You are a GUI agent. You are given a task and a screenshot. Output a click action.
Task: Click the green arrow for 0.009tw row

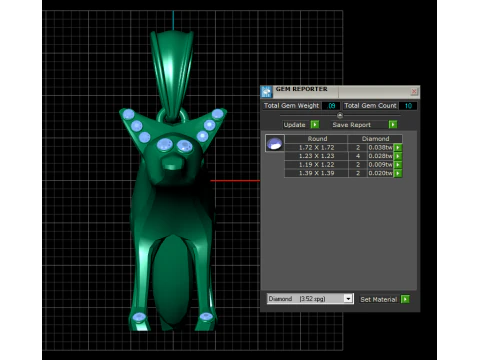click(398, 165)
